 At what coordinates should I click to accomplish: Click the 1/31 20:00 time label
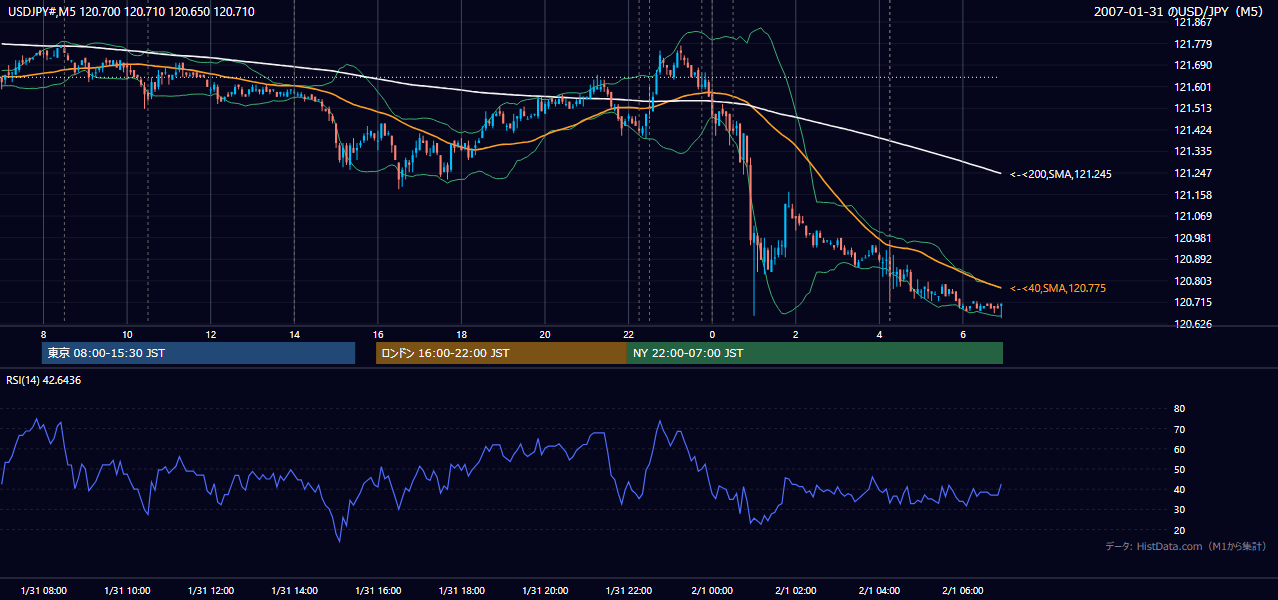pos(545,591)
